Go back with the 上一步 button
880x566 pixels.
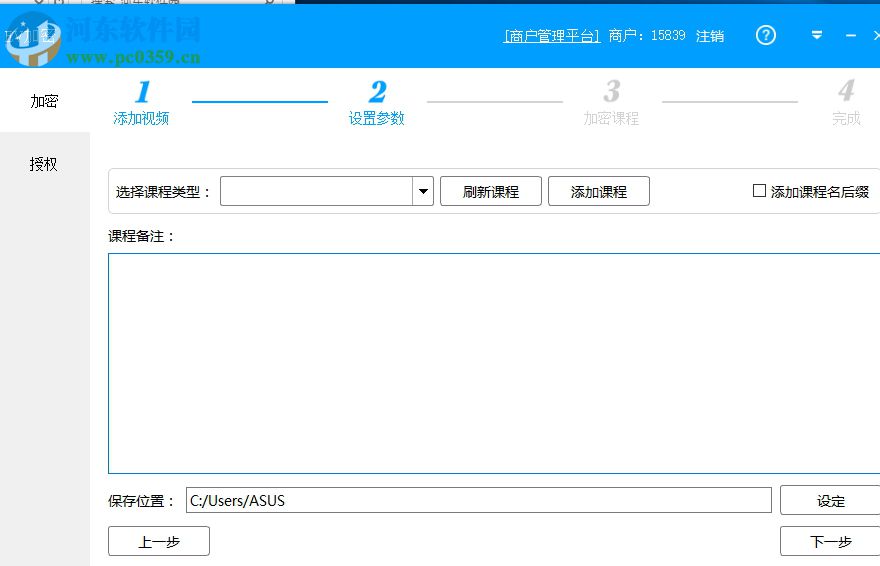click(x=159, y=541)
